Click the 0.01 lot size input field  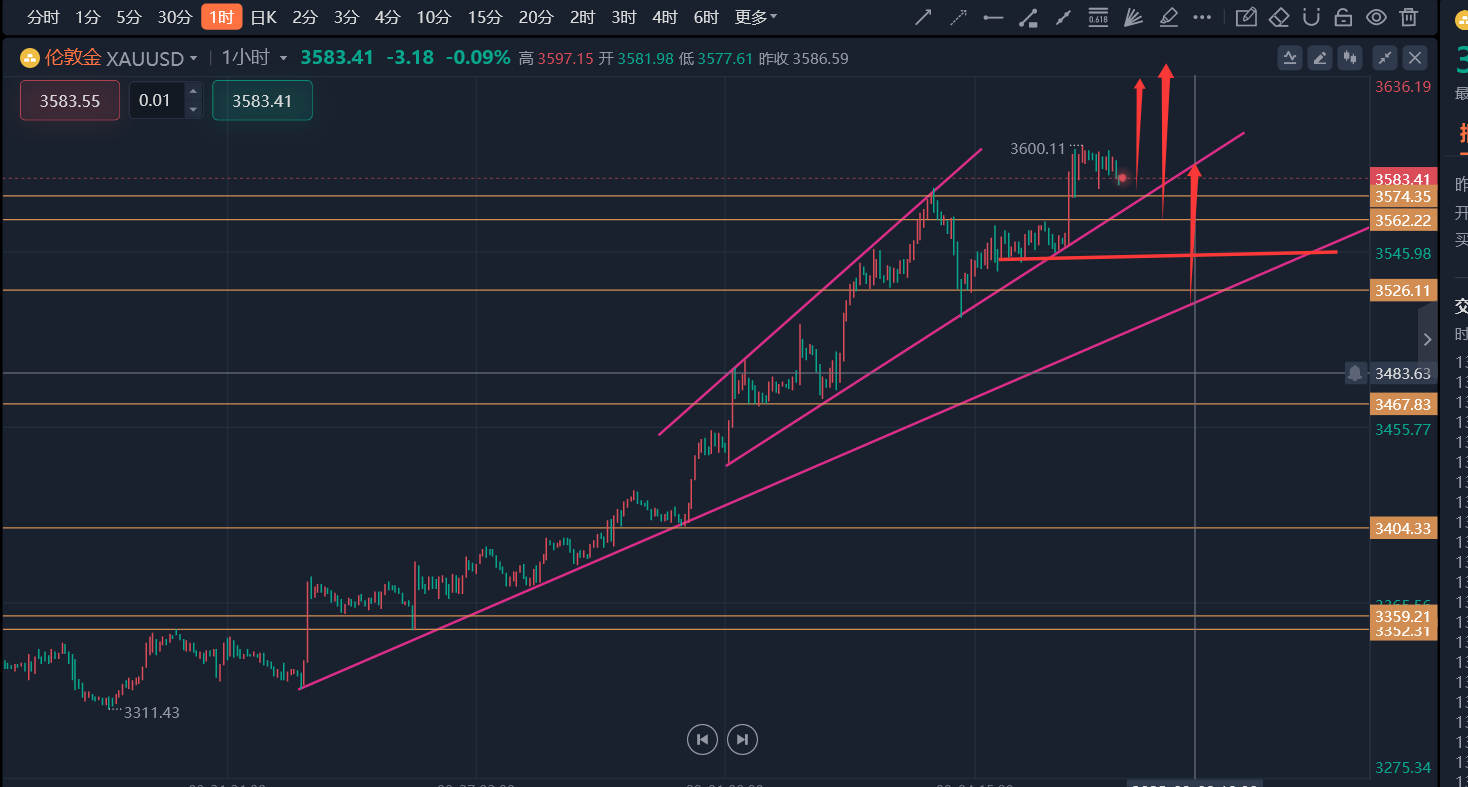[155, 101]
